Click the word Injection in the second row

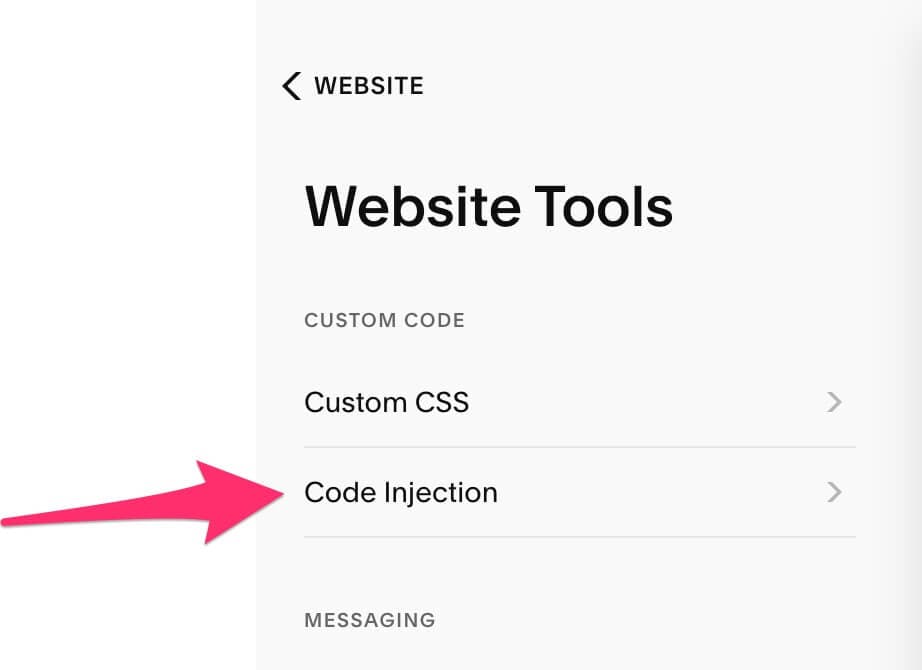[x=440, y=492]
